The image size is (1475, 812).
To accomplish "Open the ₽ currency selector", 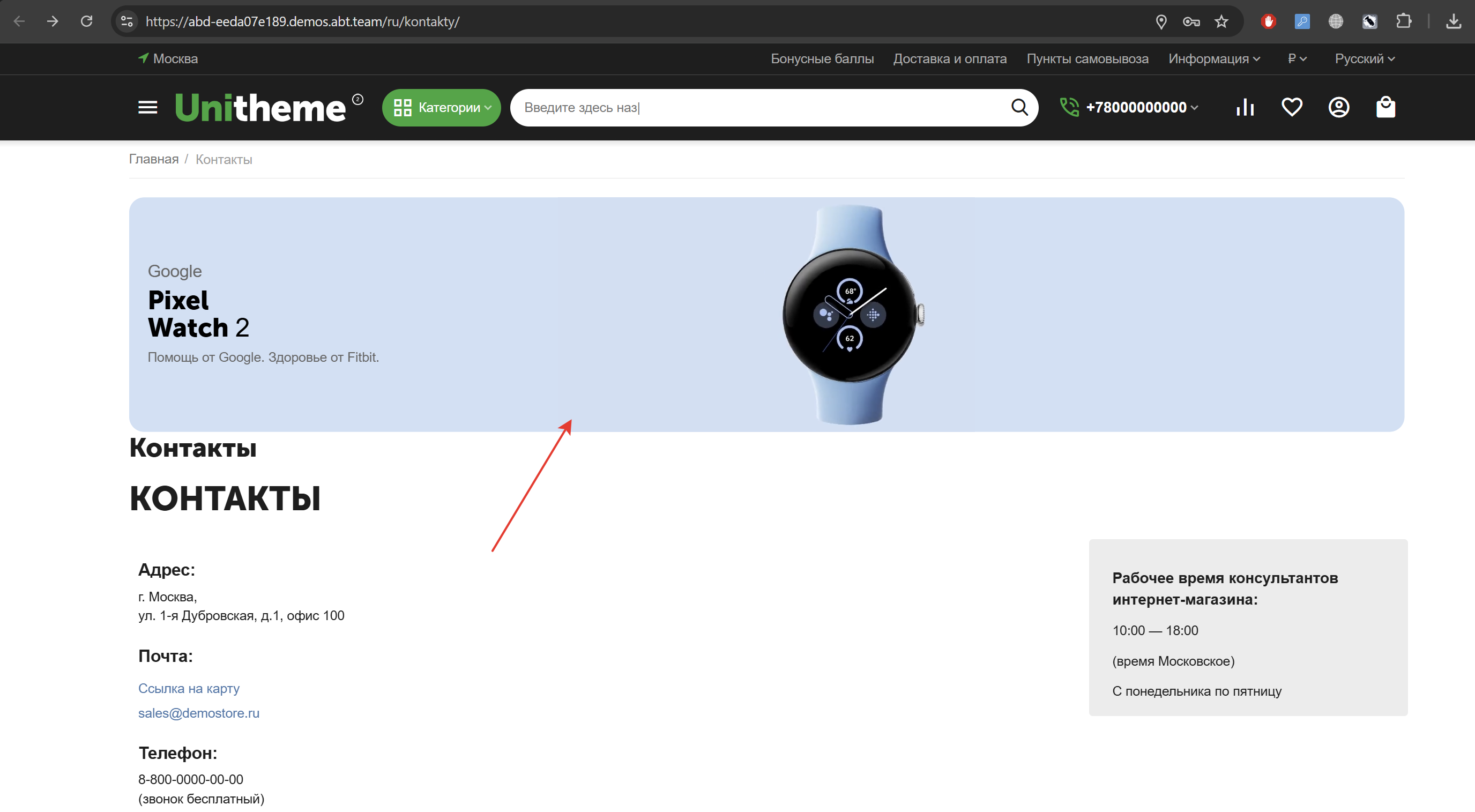I will (1297, 58).
